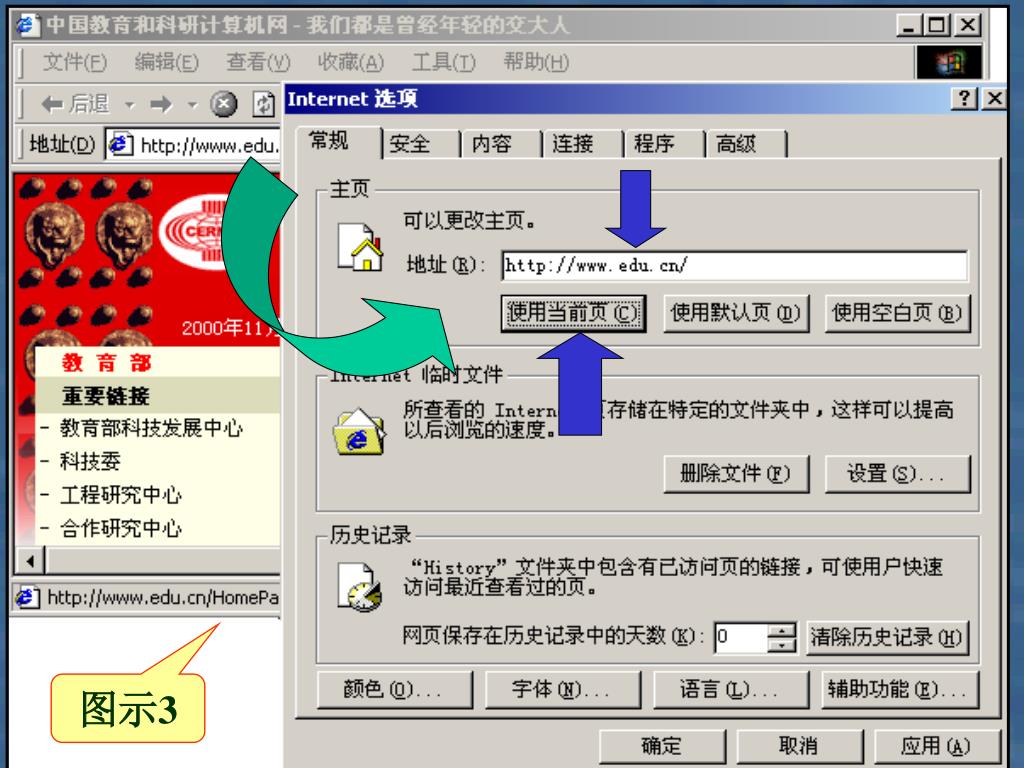The width and height of the screenshot is (1024, 768).
Task: Maximize the browser window
Action: tap(937, 25)
